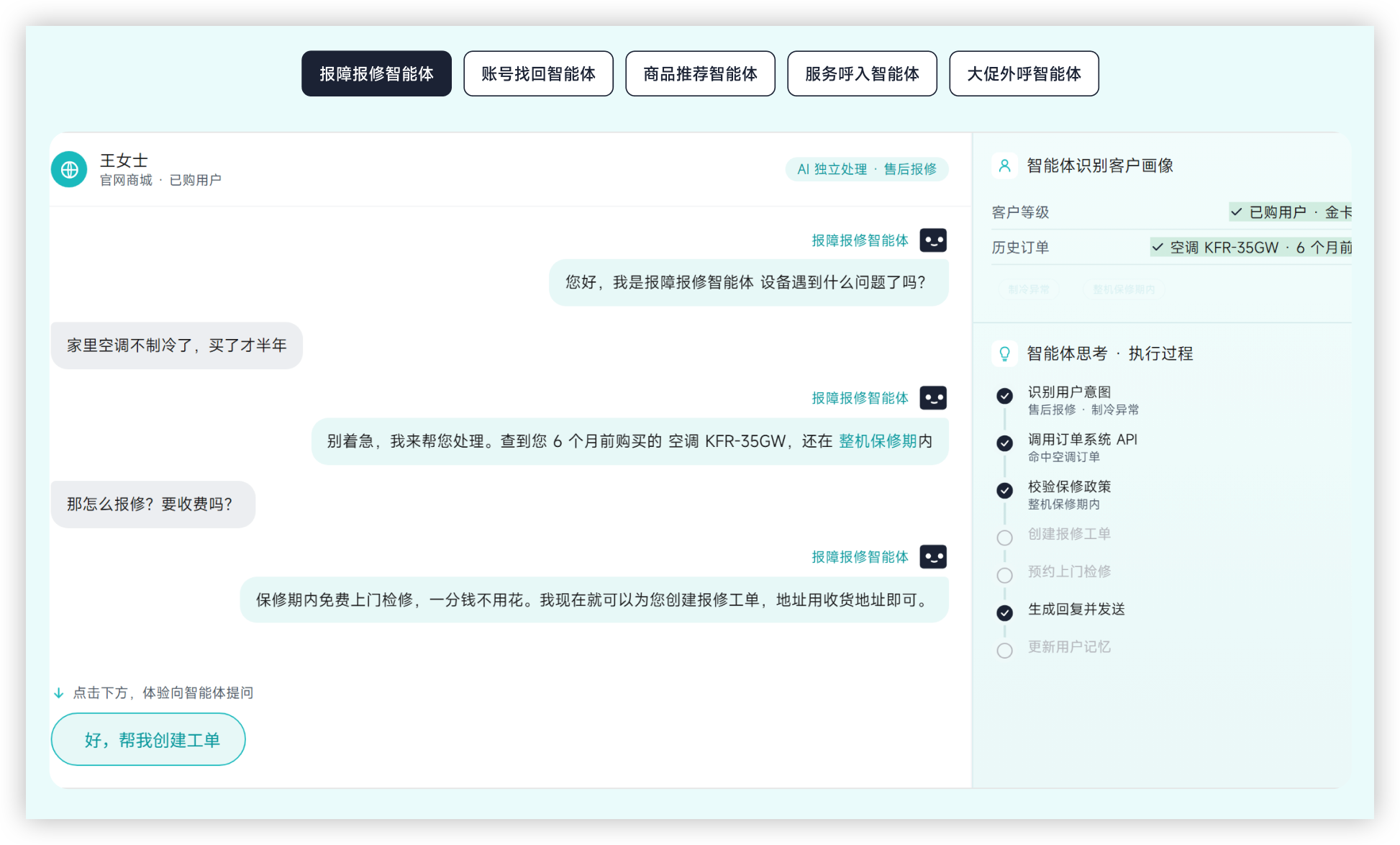Click the reply bubble starting 保修期内免费上门检修
The height and width of the screenshot is (845, 1400).
click(x=594, y=600)
